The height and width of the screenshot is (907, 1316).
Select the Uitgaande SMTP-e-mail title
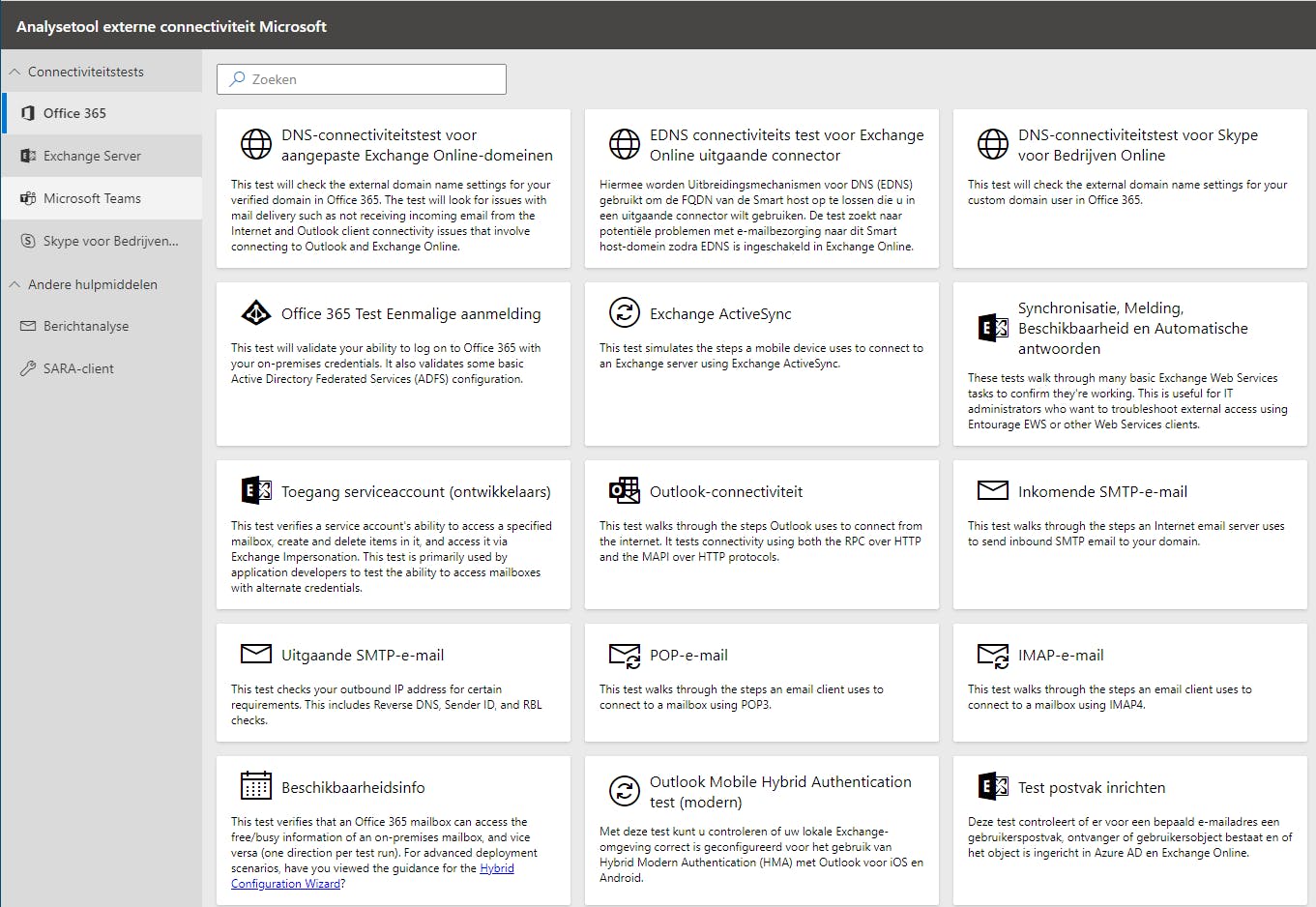click(363, 655)
